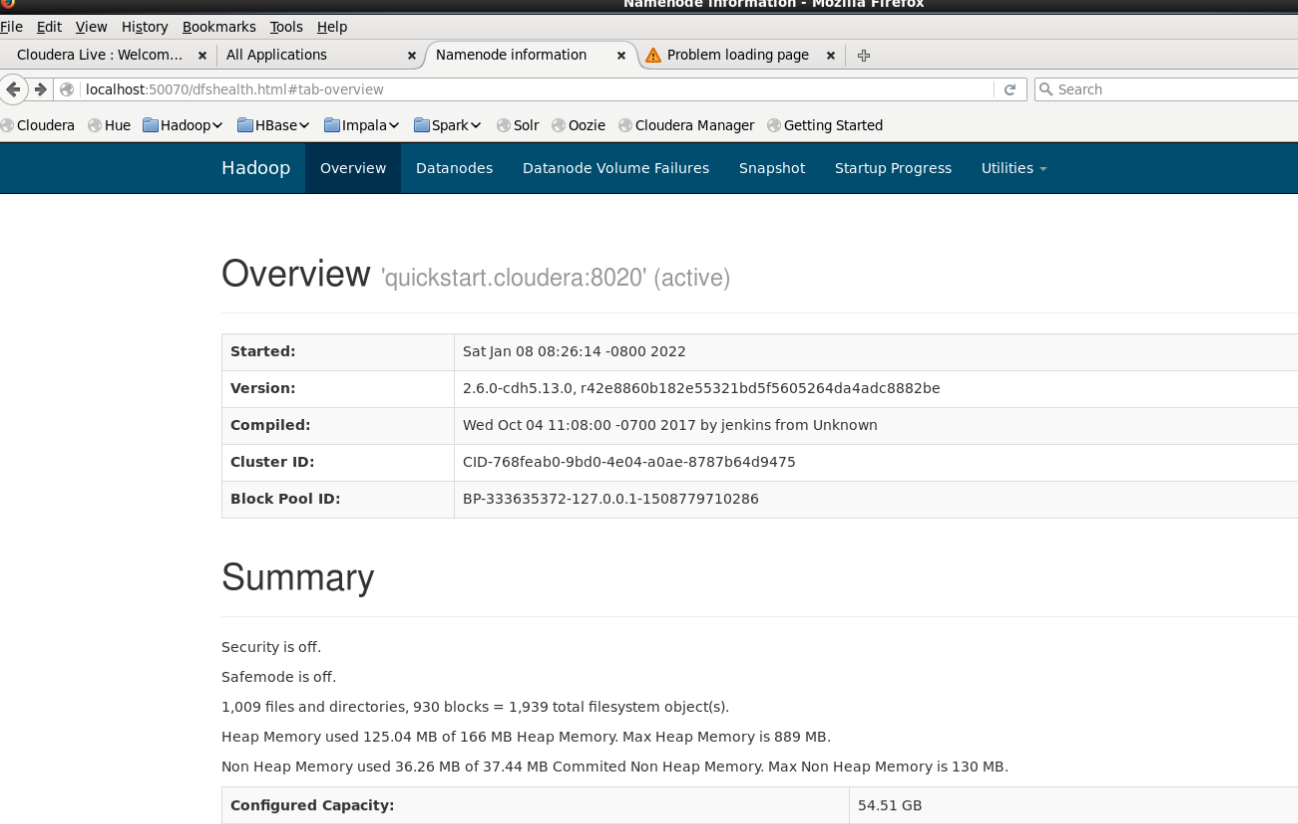Click the Cluster ID value
1298x824 pixels.
coord(629,462)
